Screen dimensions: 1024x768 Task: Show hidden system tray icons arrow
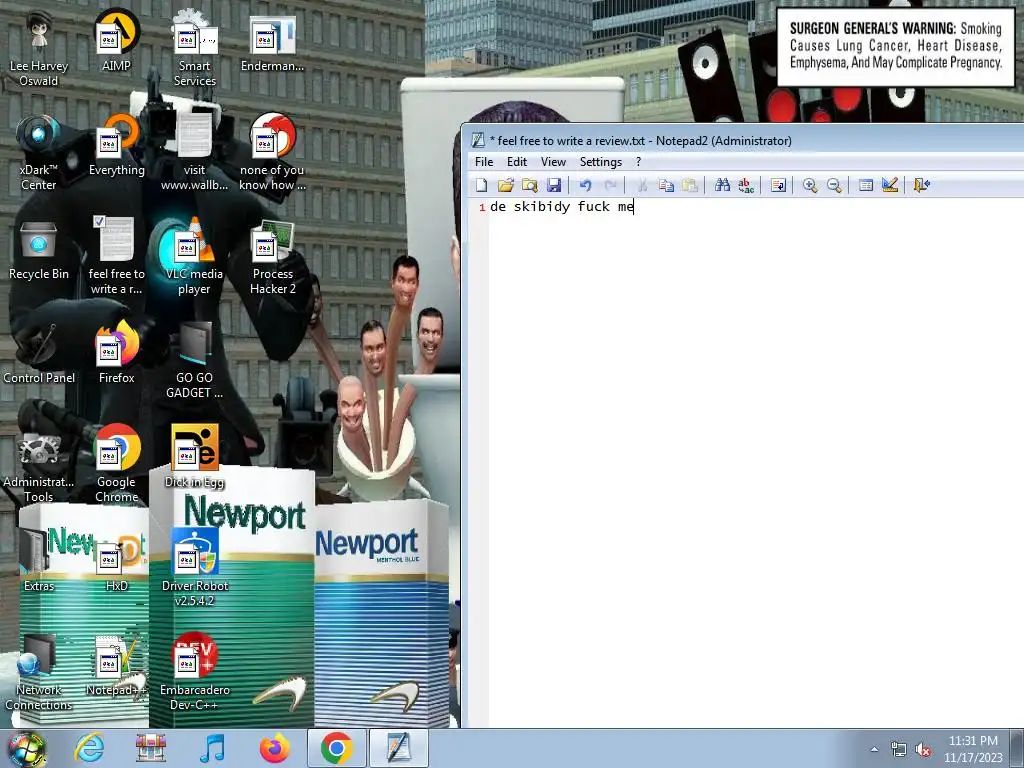coord(874,749)
